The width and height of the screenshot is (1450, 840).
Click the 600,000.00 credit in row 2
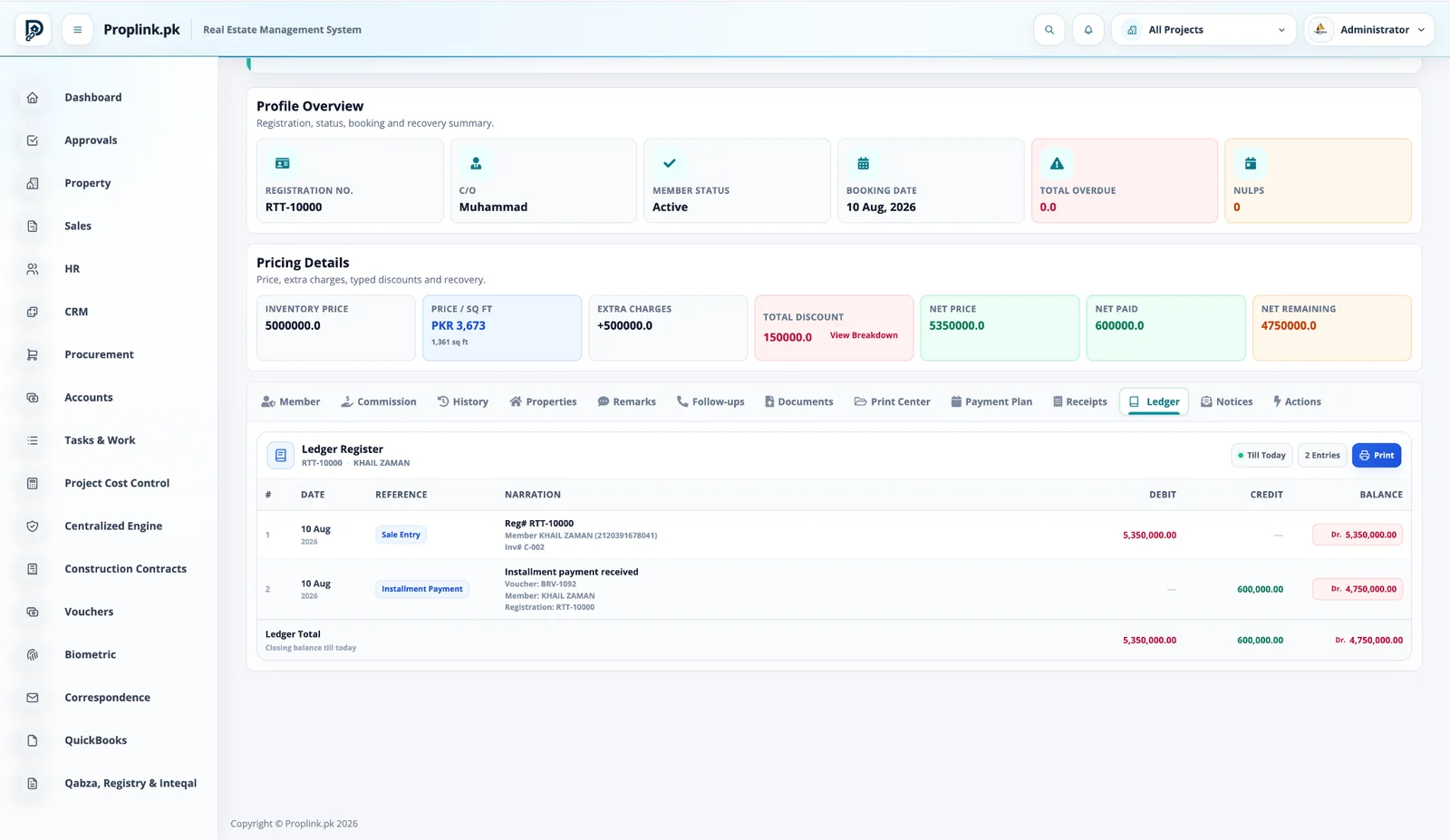click(x=1261, y=590)
